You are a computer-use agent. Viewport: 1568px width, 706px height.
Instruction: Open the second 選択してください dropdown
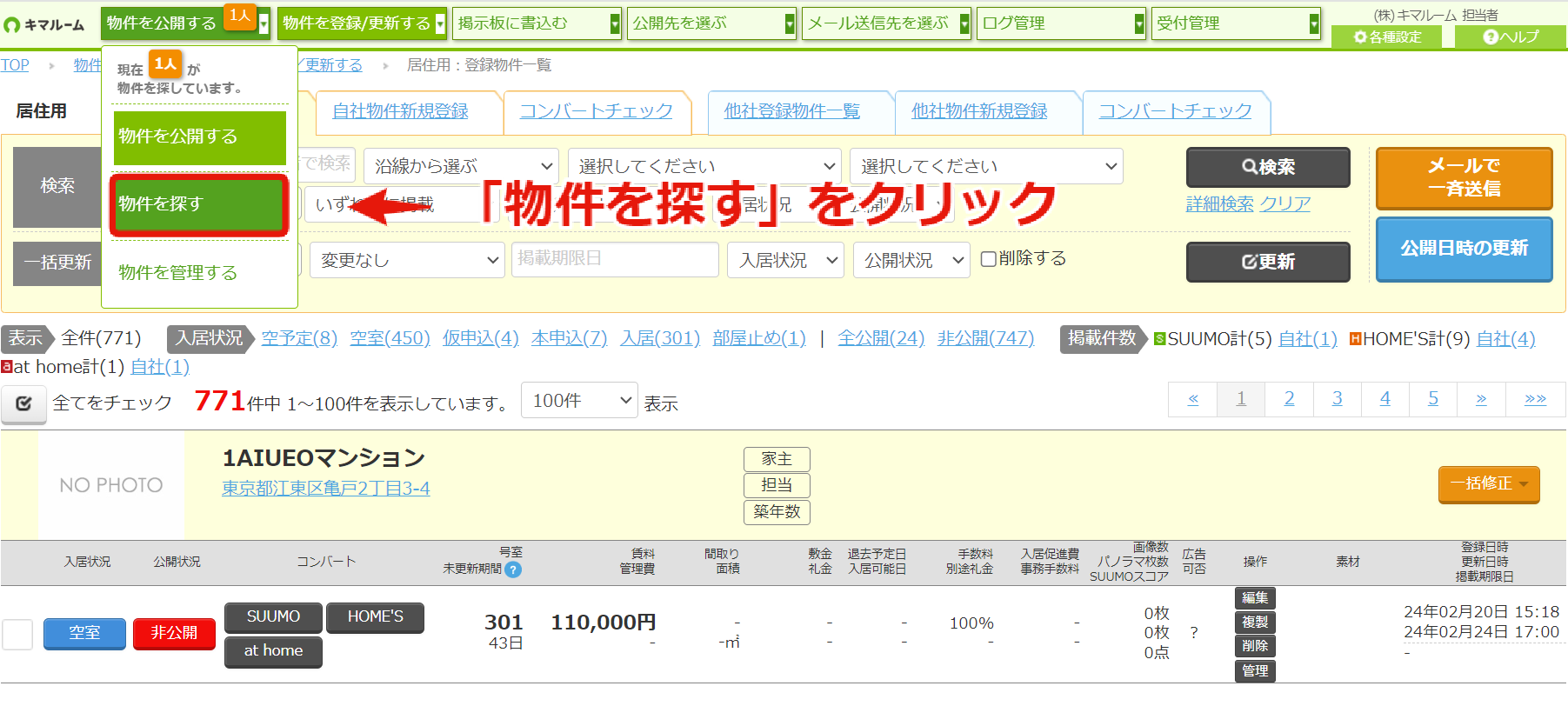[986, 166]
